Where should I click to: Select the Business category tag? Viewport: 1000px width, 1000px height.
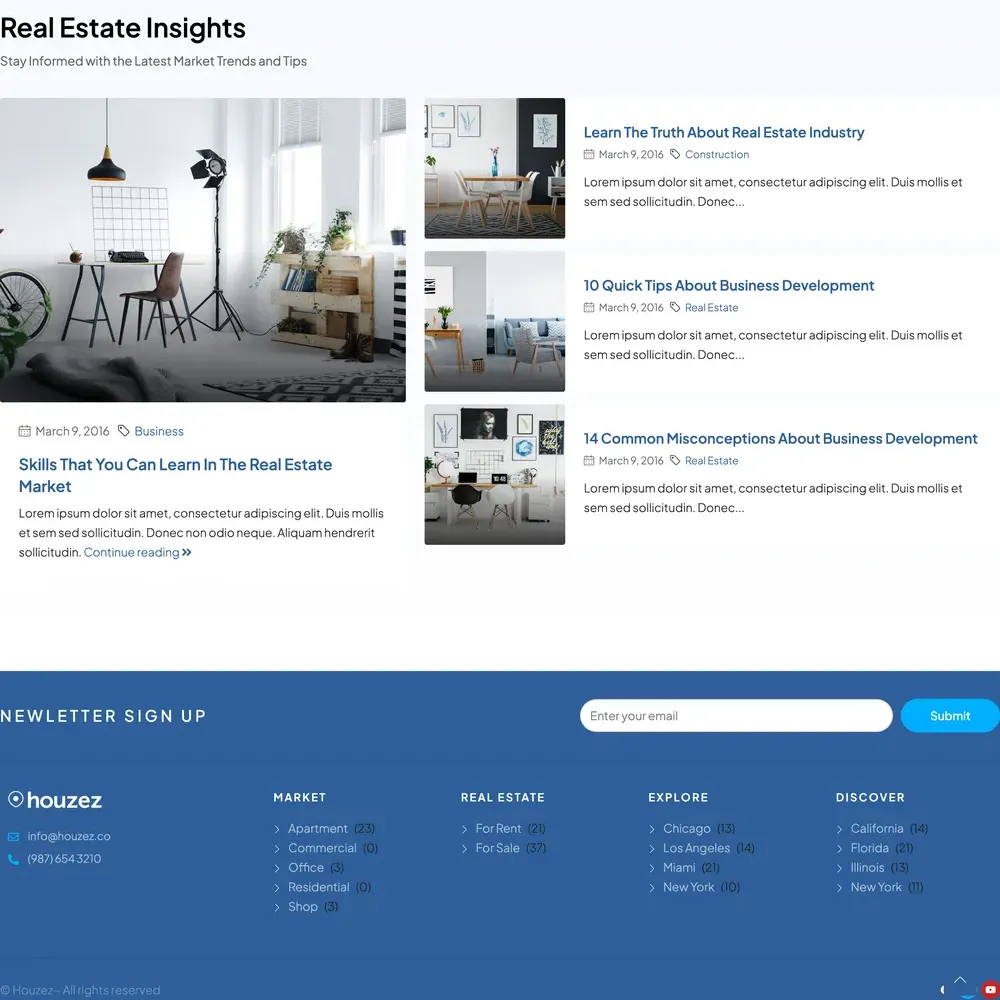click(159, 432)
